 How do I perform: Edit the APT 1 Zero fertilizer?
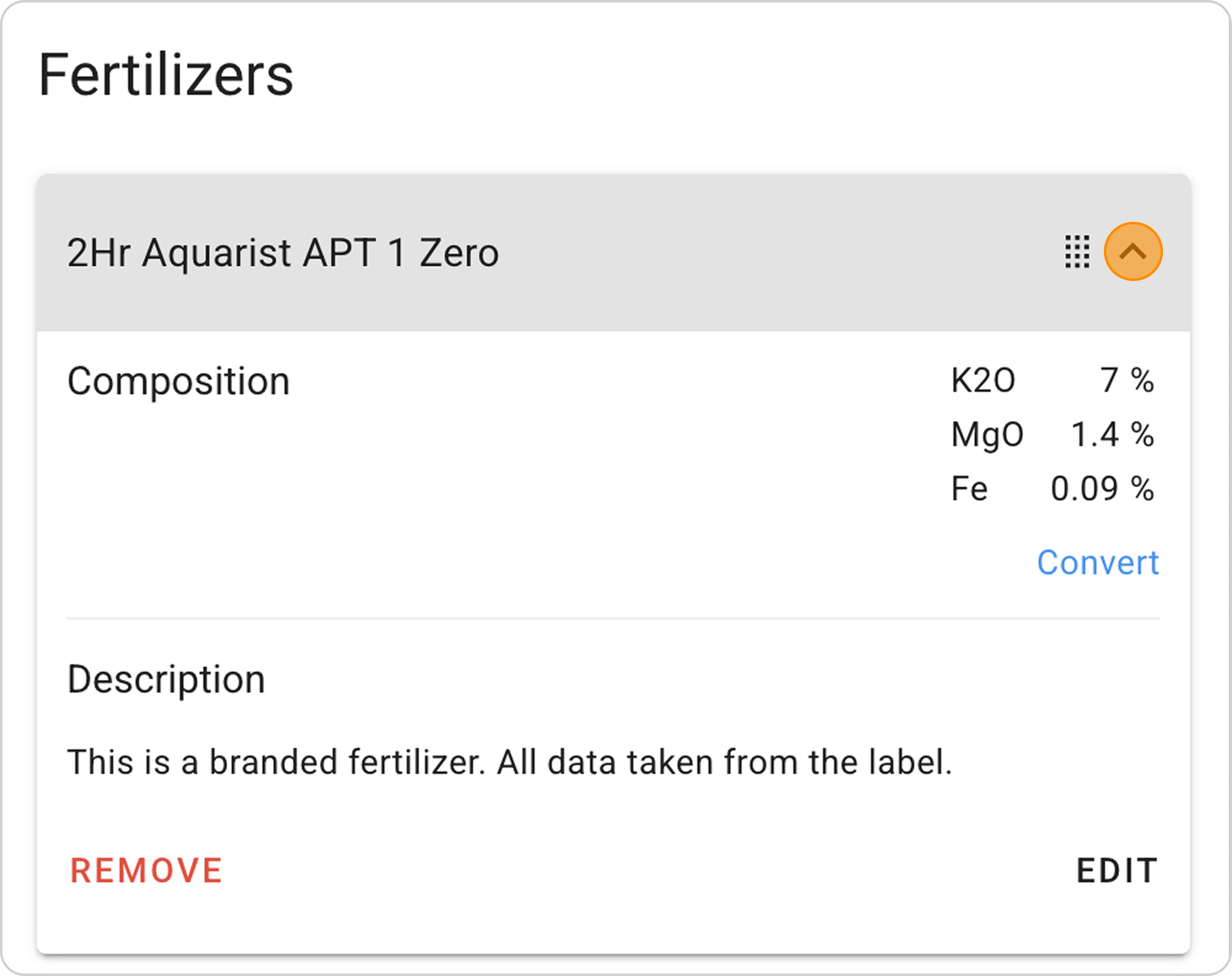click(x=1116, y=871)
